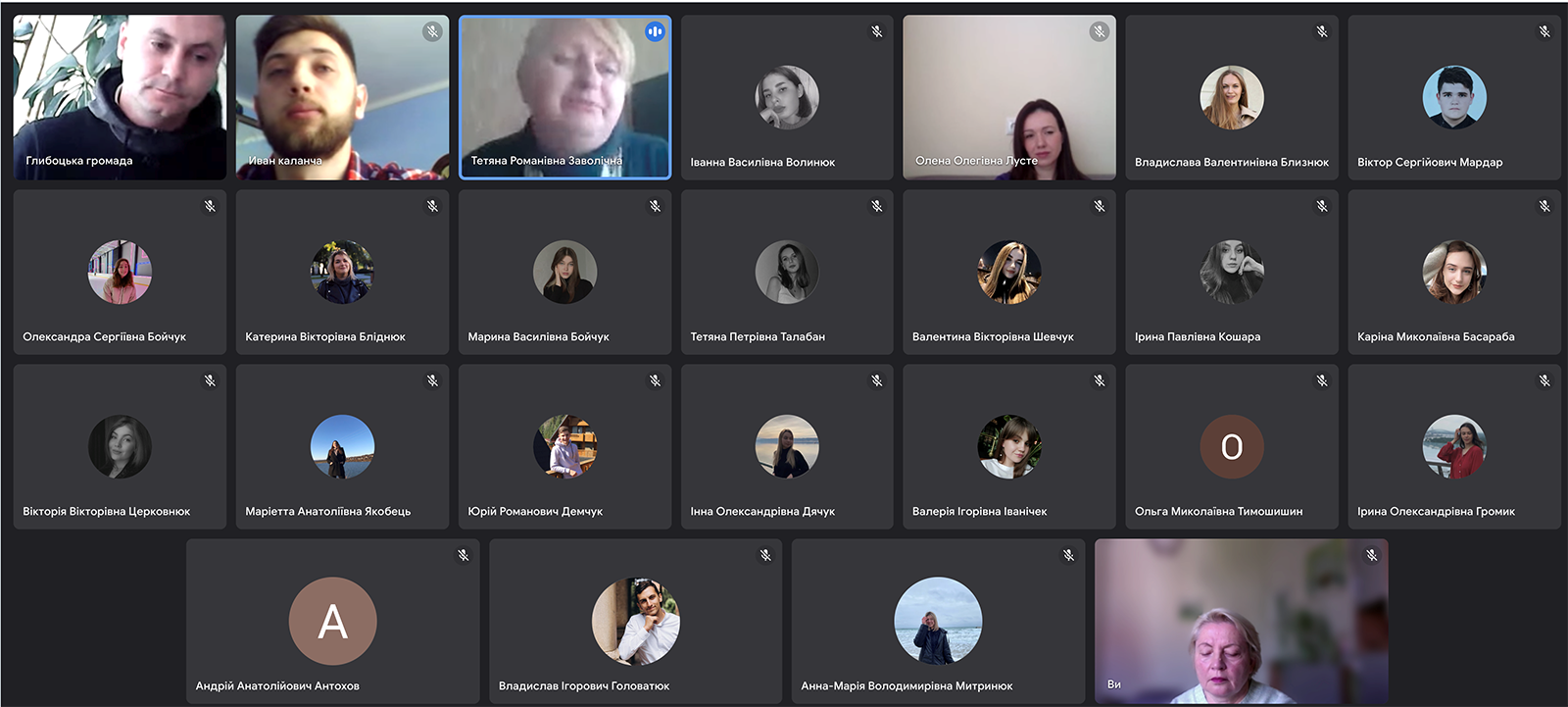Select Глибоцька громада video tile

(120, 97)
